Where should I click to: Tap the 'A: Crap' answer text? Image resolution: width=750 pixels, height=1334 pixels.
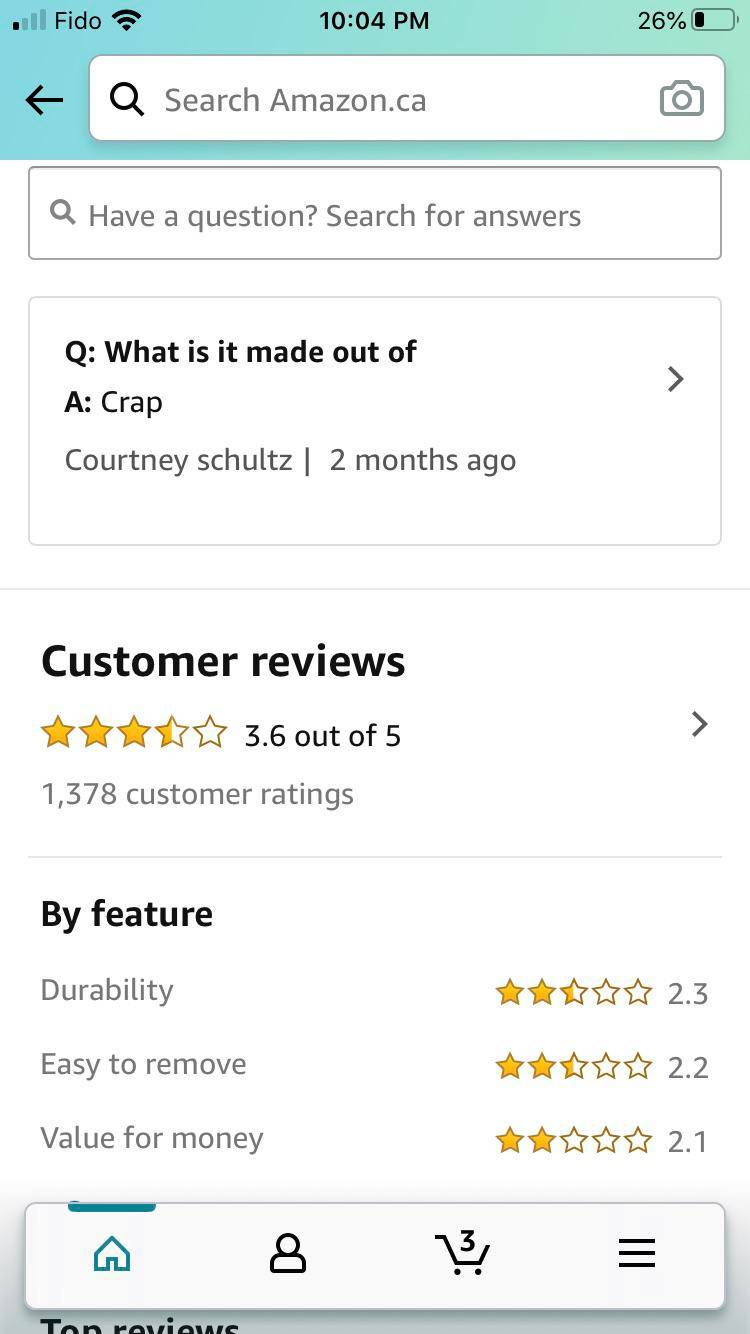113,402
